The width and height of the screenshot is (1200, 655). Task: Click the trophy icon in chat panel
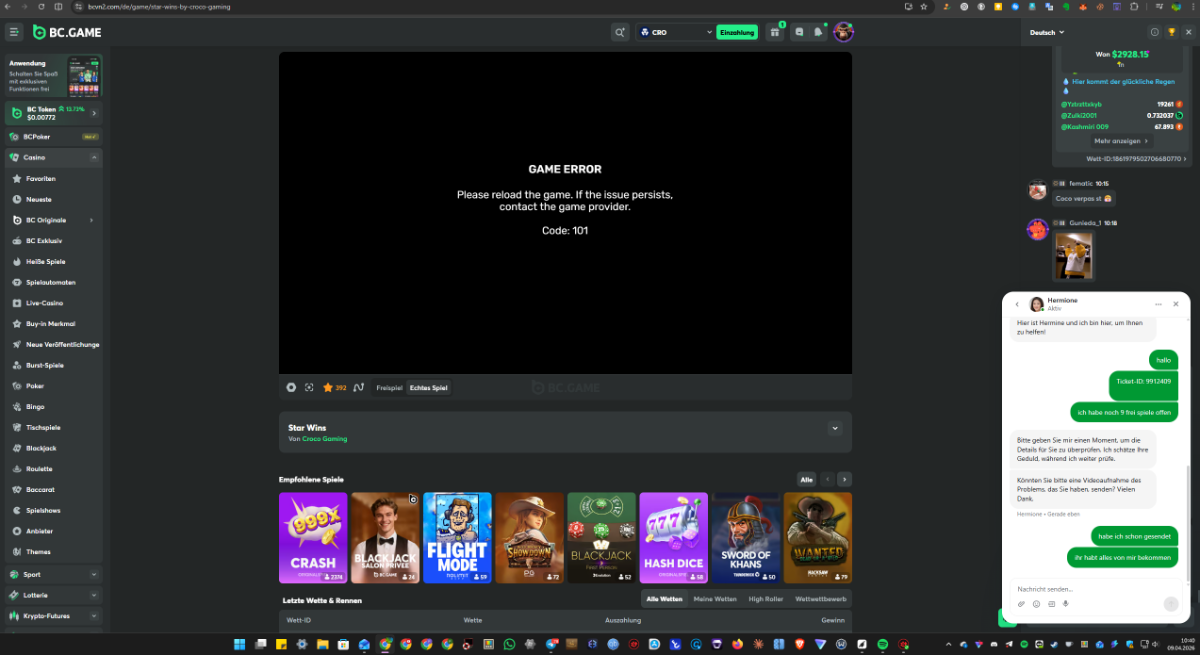pyautogui.click(x=1172, y=32)
